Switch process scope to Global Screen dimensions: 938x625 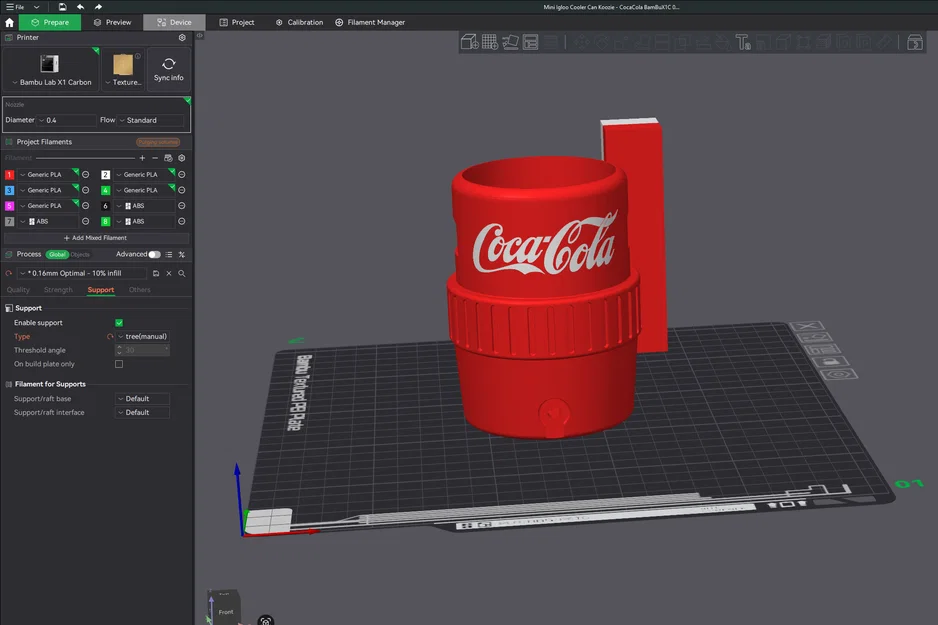57,255
